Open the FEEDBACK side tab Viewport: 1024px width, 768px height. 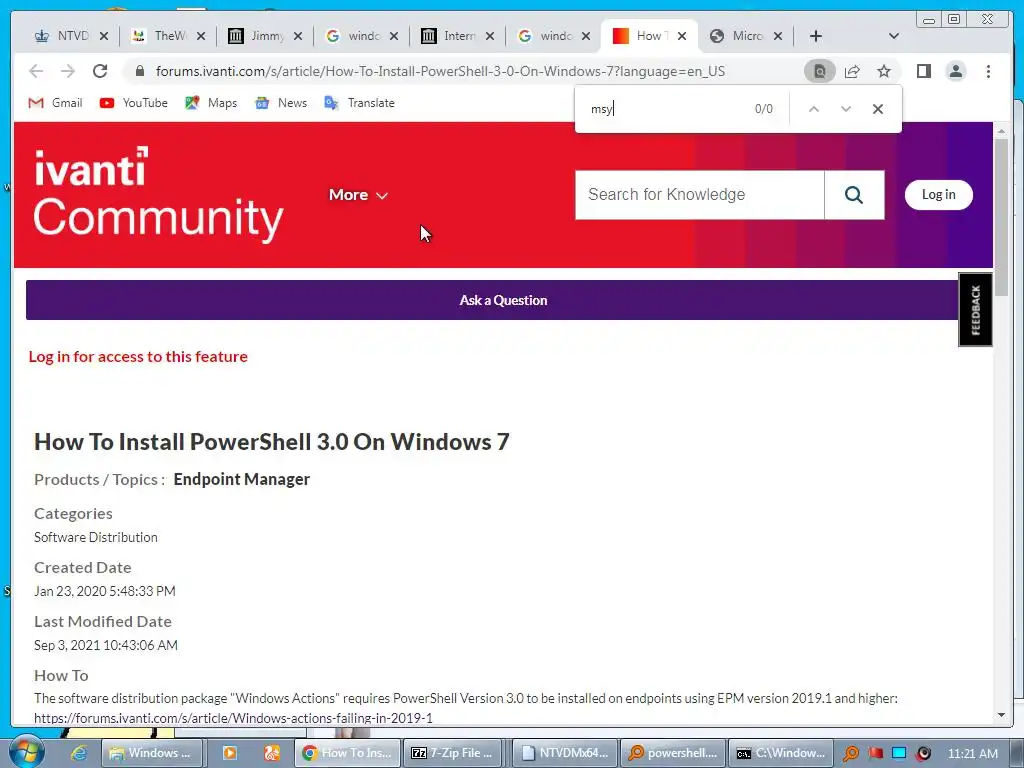click(975, 310)
